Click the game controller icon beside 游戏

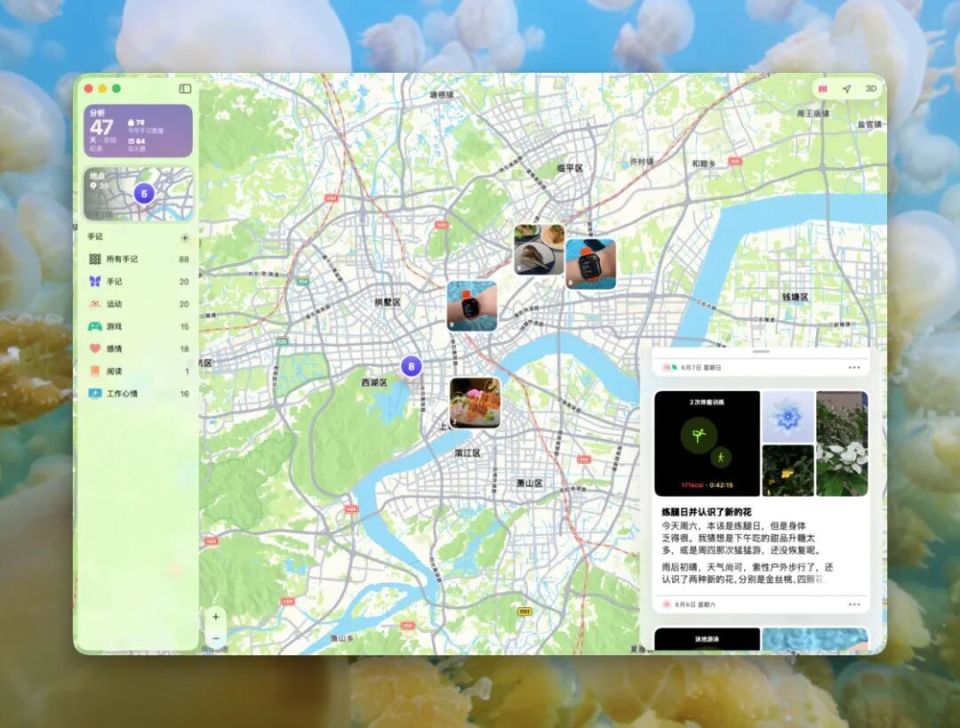point(95,326)
